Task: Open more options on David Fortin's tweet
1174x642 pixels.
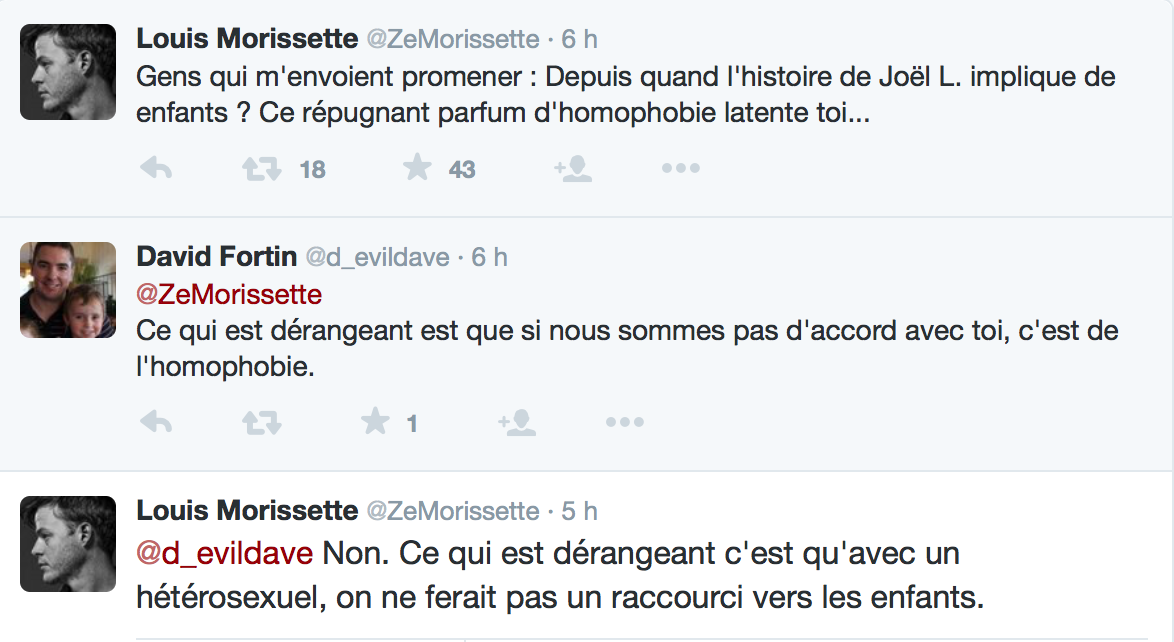Action: pos(624,423)
